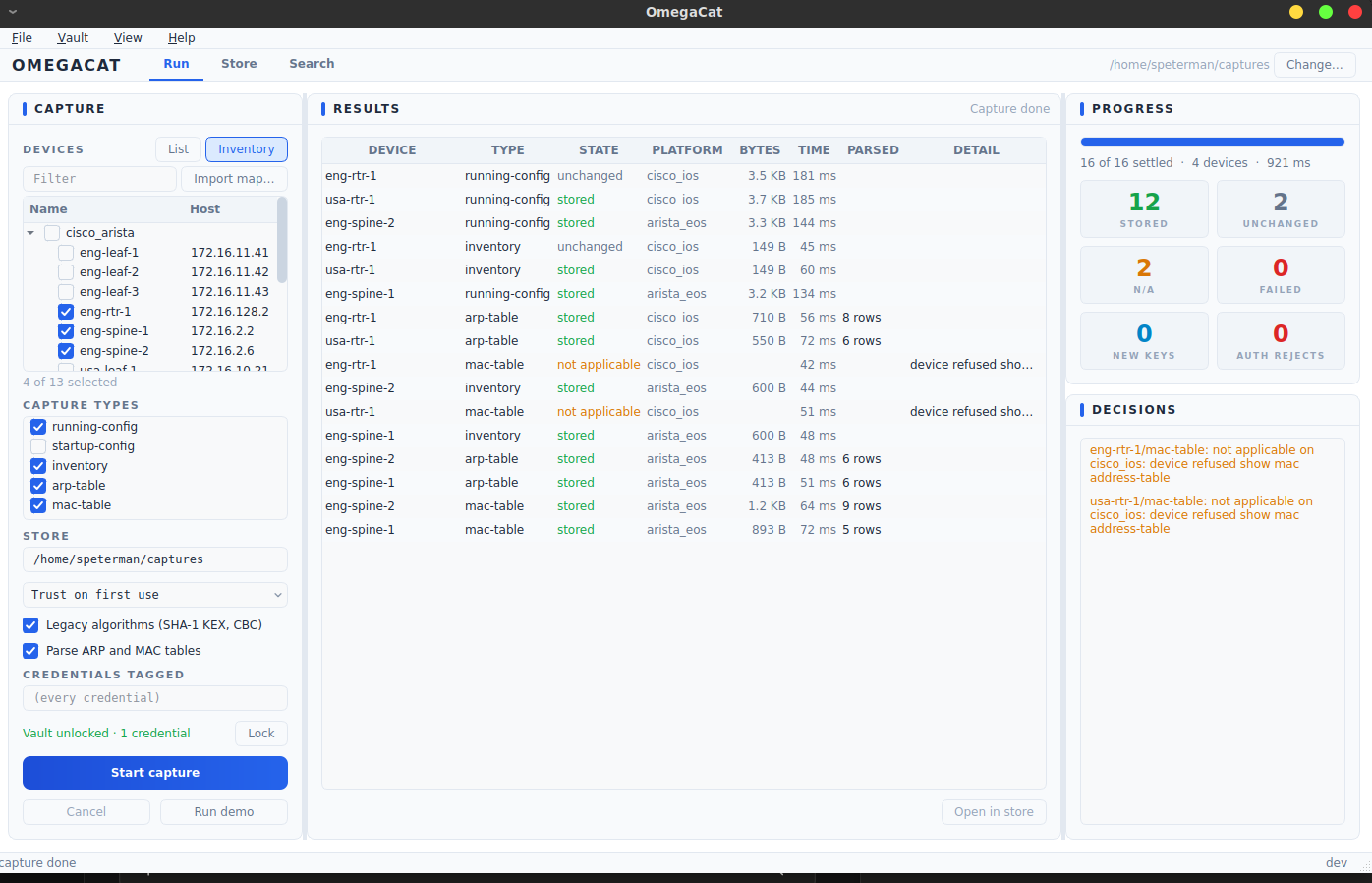Open the File menu
Screen dimensions: 1372x883
coord(22,38)
